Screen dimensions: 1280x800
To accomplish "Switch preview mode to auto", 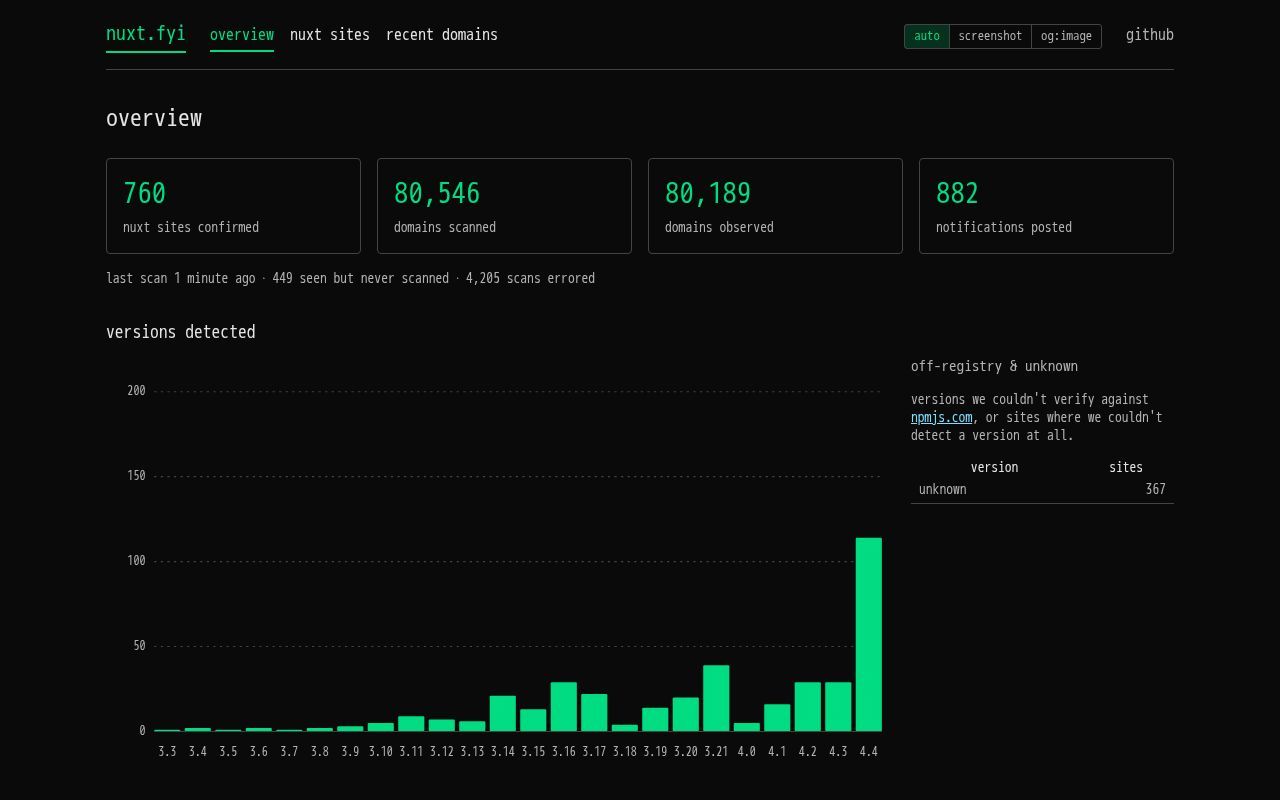I will click(927, 36).
